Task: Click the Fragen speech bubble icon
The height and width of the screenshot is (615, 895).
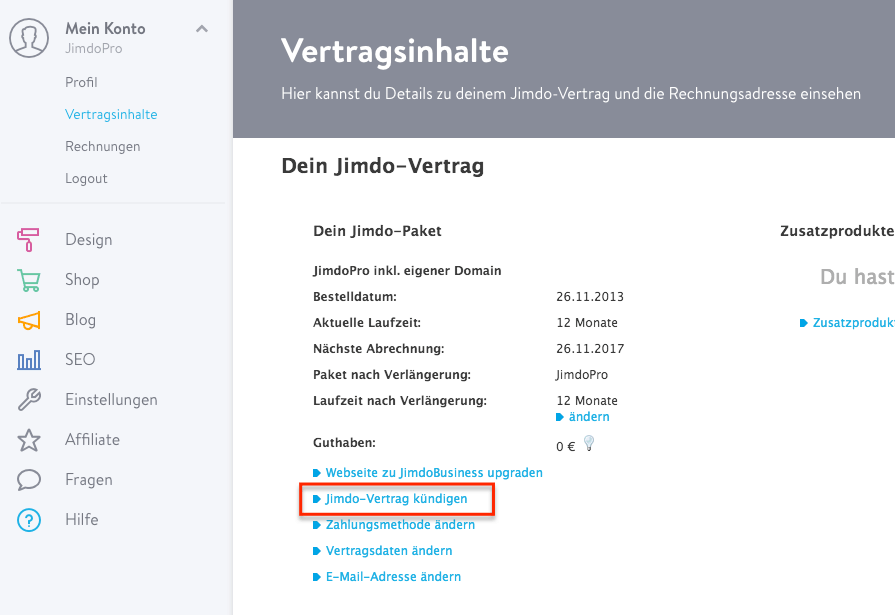Action: point(29,480)
